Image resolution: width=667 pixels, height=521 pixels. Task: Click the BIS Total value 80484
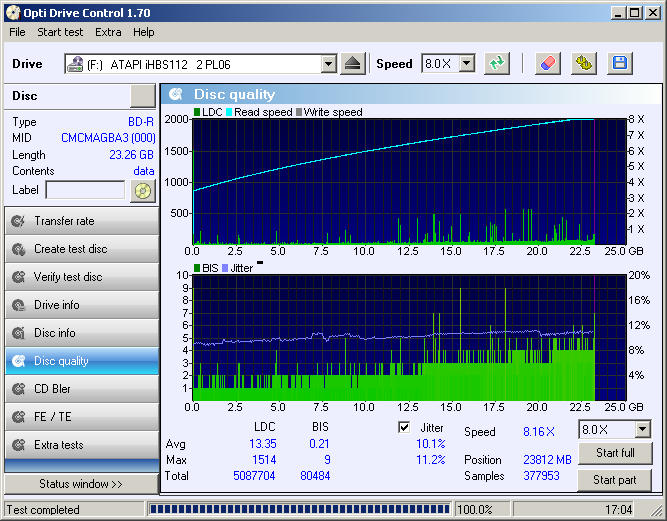click(315, 476)
